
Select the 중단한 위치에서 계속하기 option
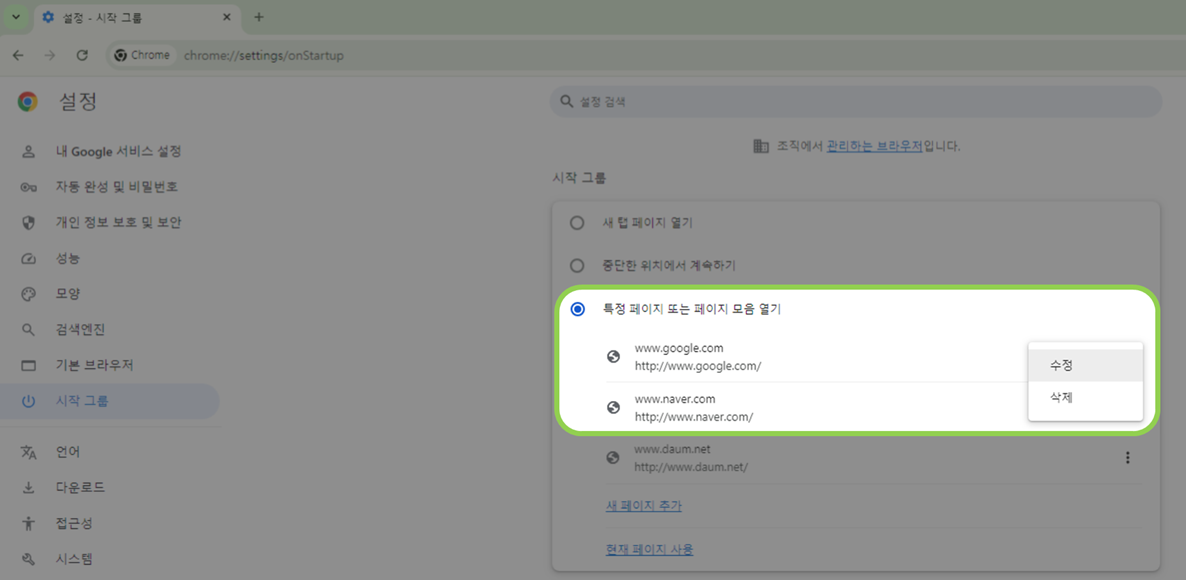coord(577,265)
